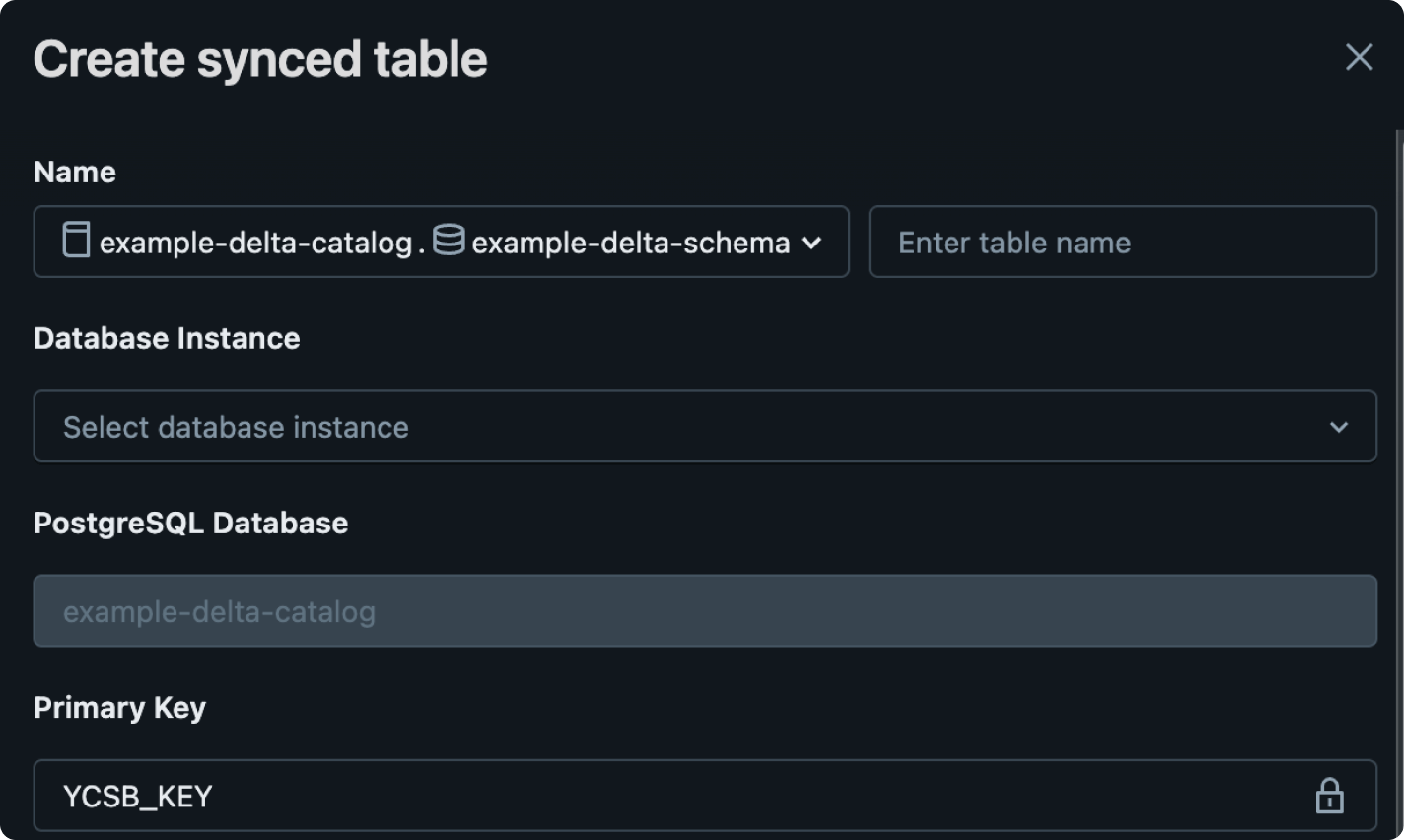
Task: Click the Database Instance label
Action: pyautogui.click(x=167, y=338)
